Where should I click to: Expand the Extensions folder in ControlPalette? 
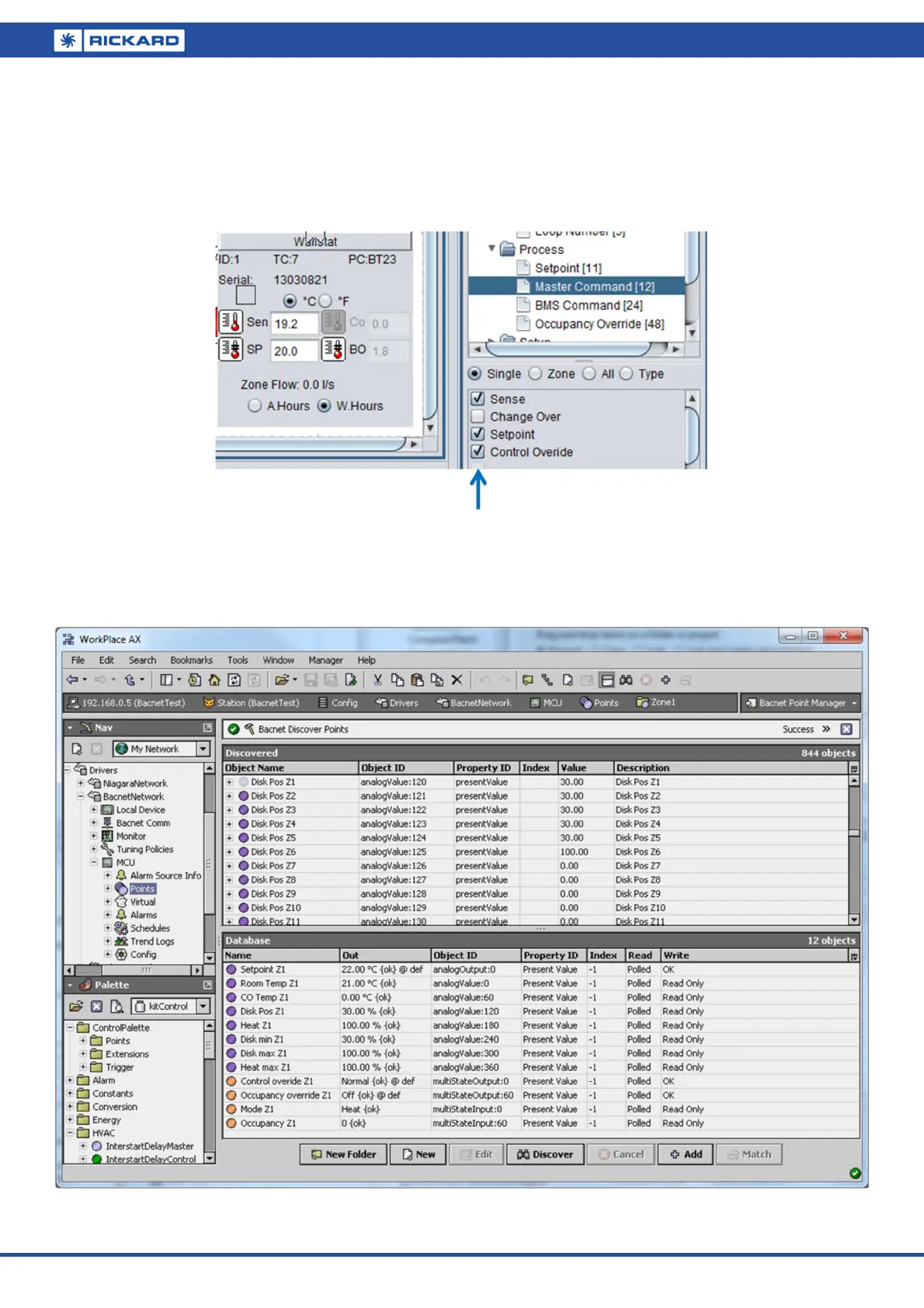[83, 1054]
